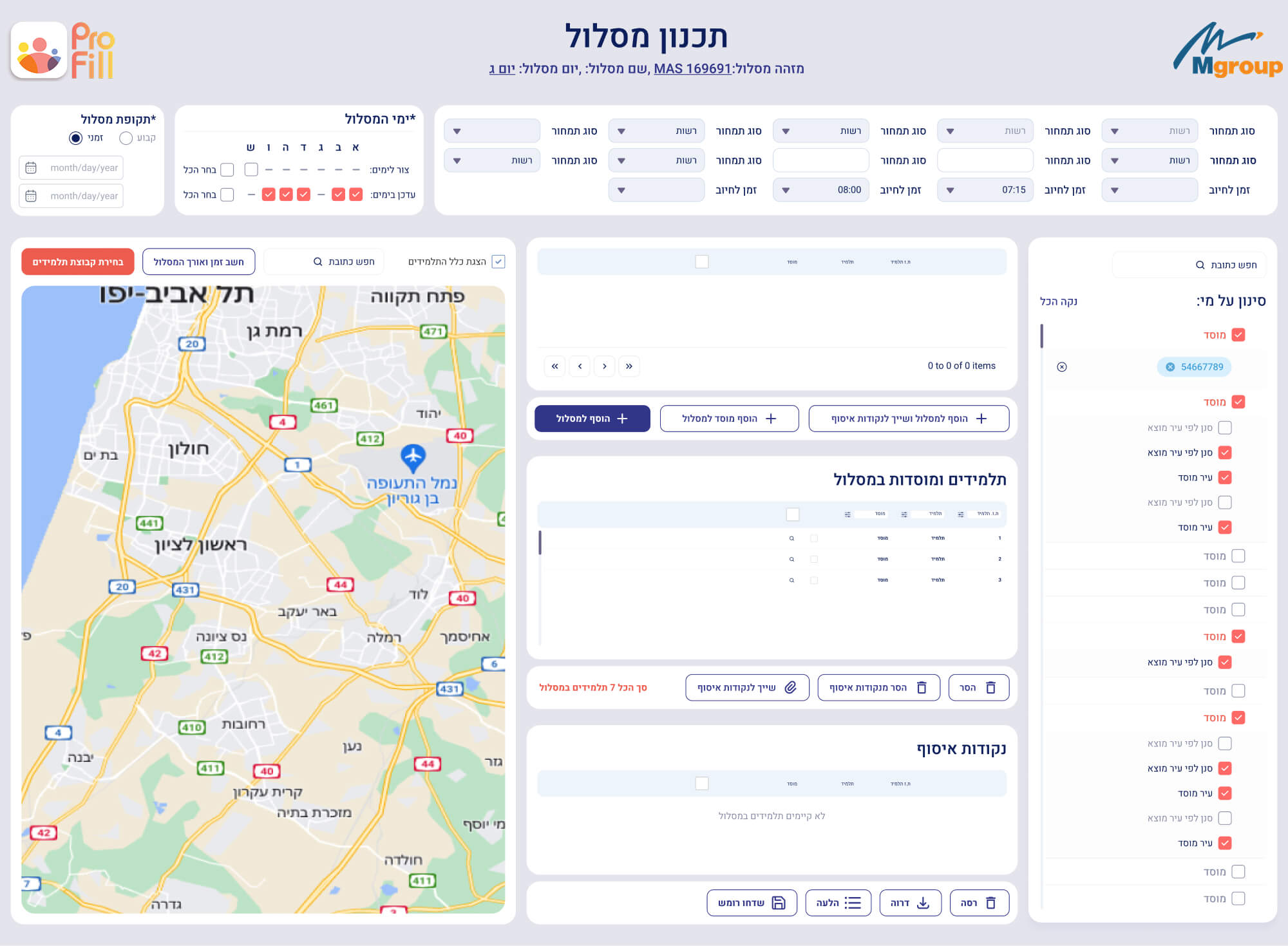This screenshot has width=1288, height=946.
Task: Click the list lines icon in bottom toolbar
Action: point(853,903)
